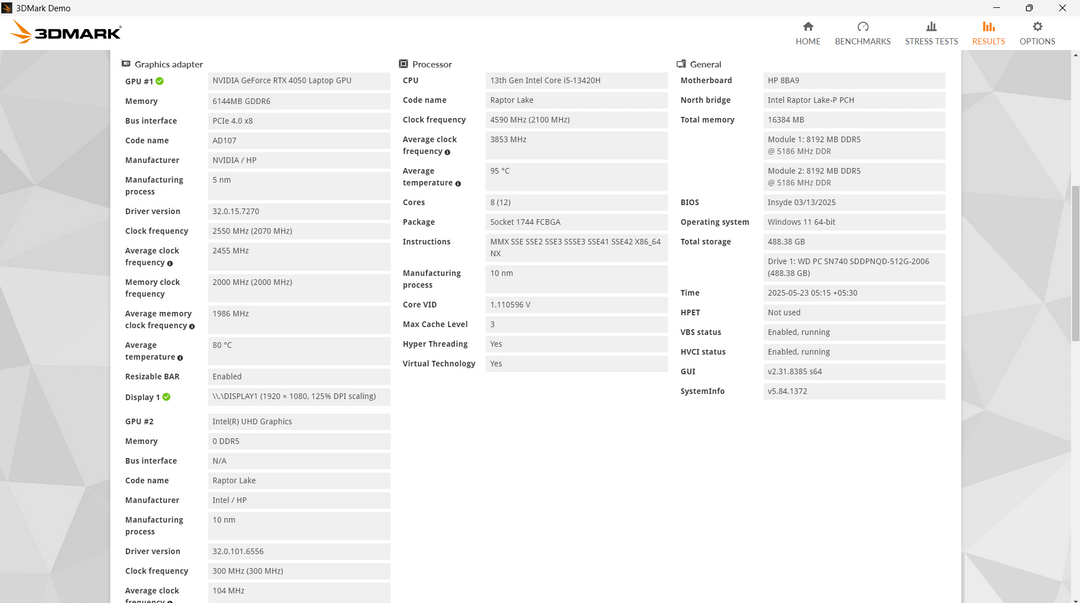This screenshot has width=1080, height=603.
Task: Close the 3DMark Demo window
Action: [1062, 8]
